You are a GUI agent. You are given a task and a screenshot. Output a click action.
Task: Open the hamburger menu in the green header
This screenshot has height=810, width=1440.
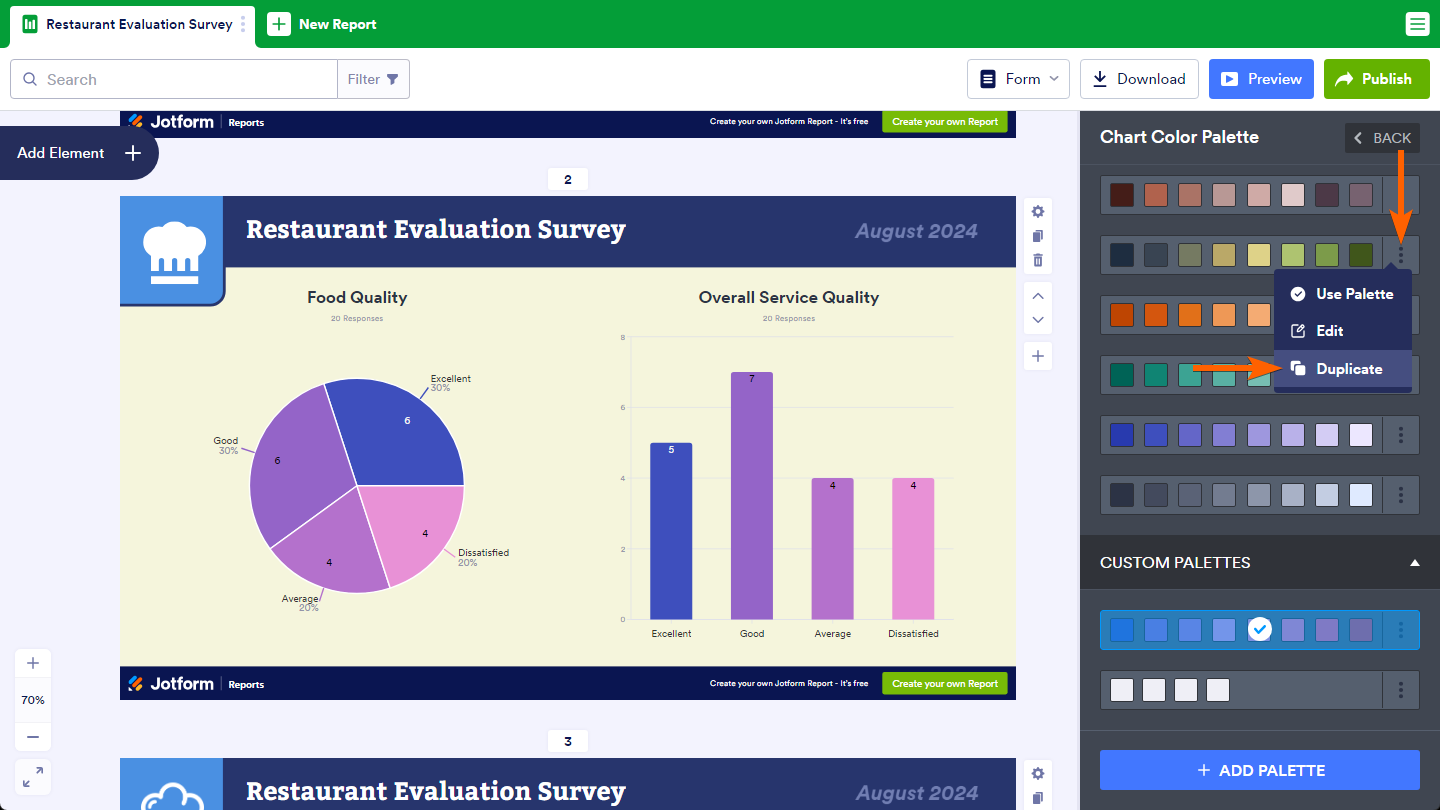click(x=1417, y=24)
